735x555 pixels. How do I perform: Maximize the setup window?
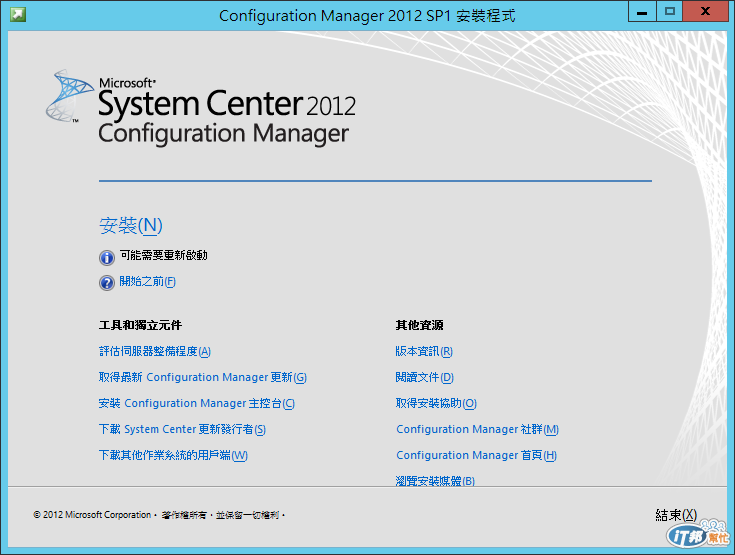coord(670,12)
